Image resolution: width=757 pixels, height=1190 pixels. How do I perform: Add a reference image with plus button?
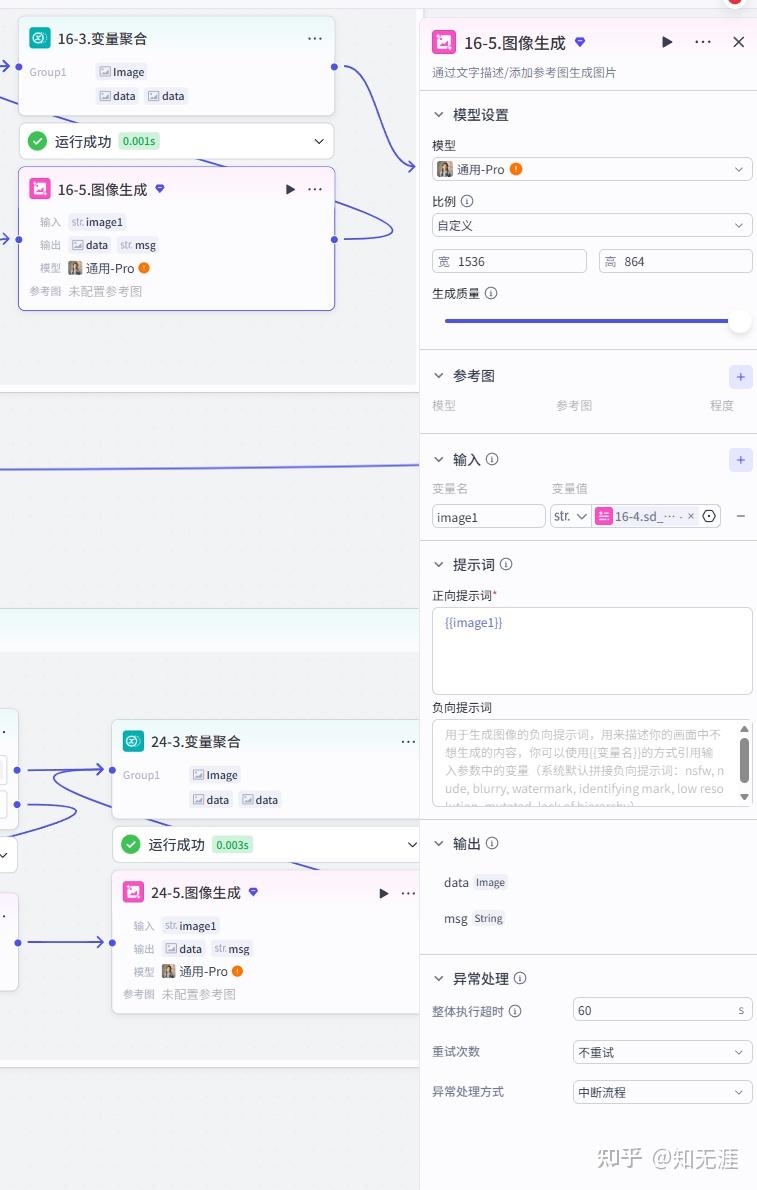pyautogui.click(x=740, y=376)
